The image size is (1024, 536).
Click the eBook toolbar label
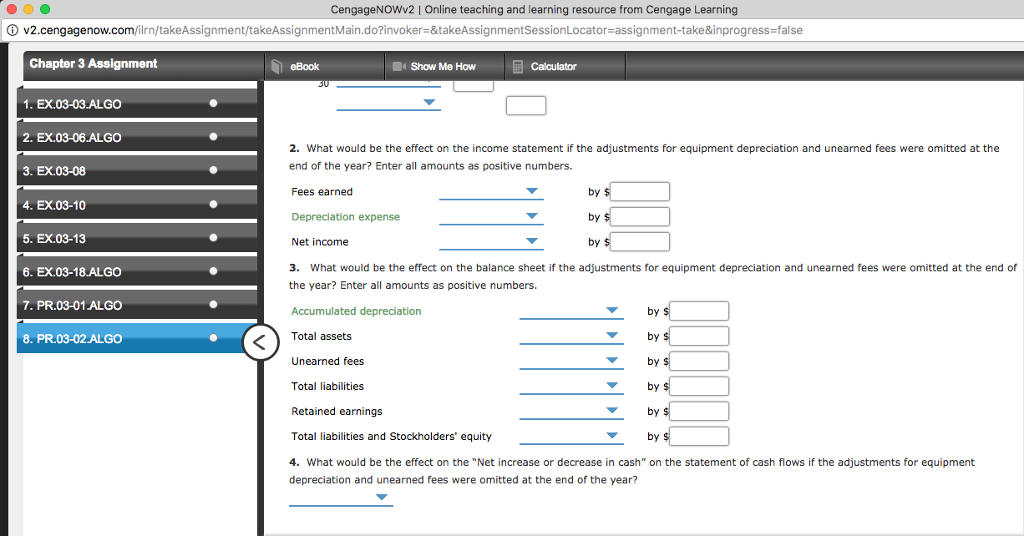305,67
